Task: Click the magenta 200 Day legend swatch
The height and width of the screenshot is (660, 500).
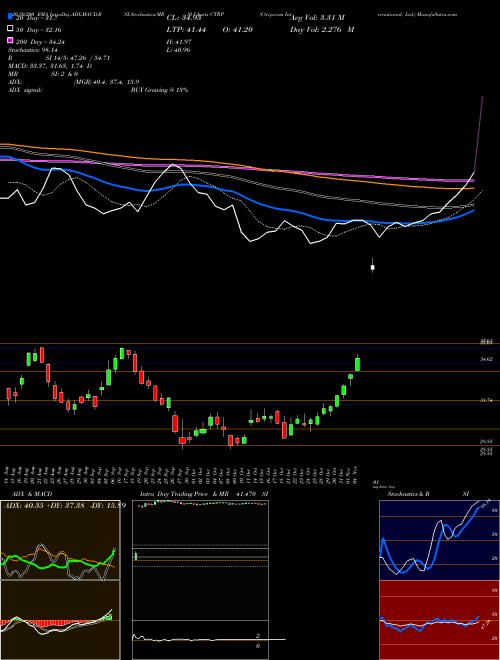Action: [x=10, y=41]
